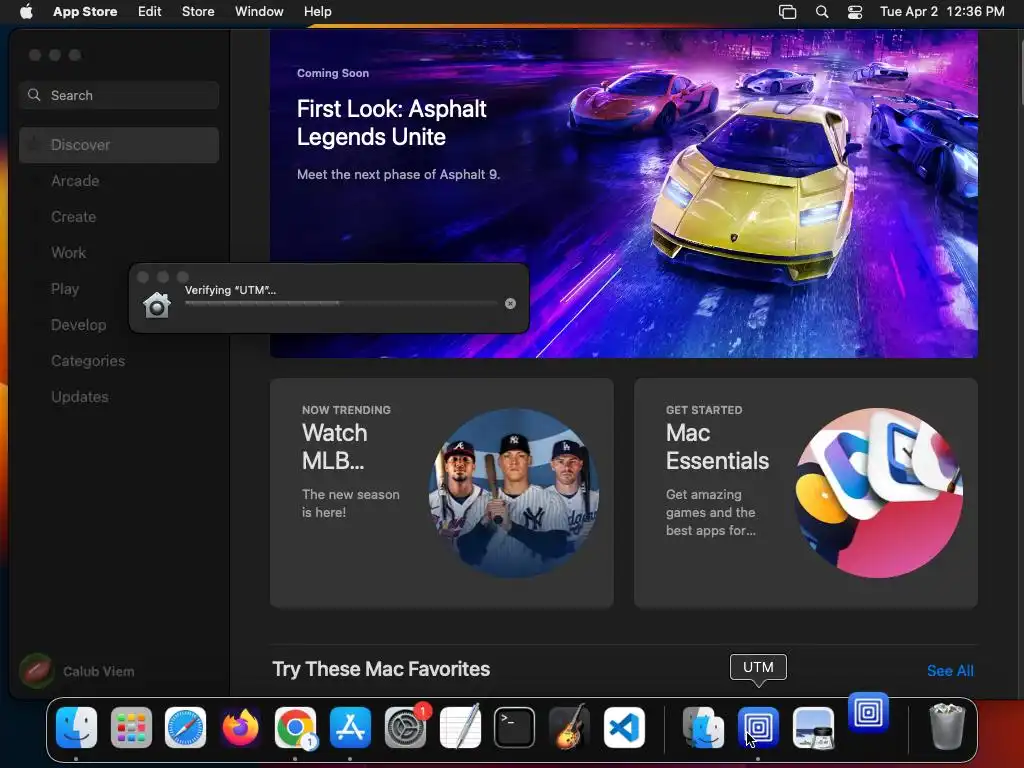The image size is (1024, 768).
Task: Switch to the Work section
Action: (119, 253)
